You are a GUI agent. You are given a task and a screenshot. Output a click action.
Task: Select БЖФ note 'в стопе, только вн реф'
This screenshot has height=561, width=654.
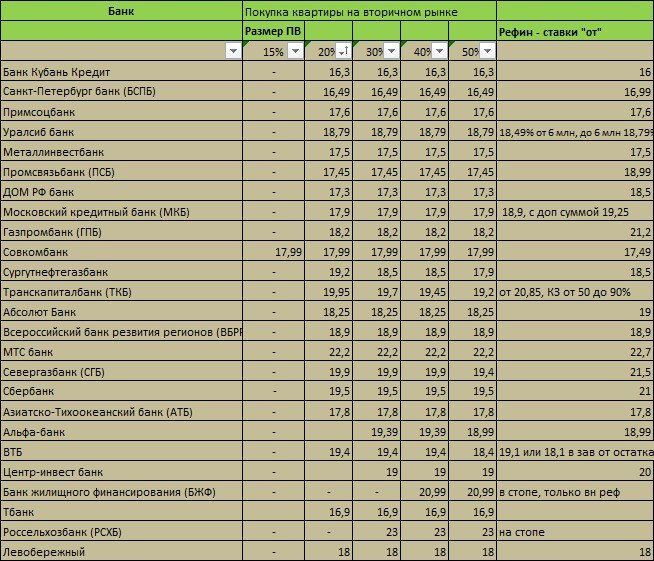point(575,492)
